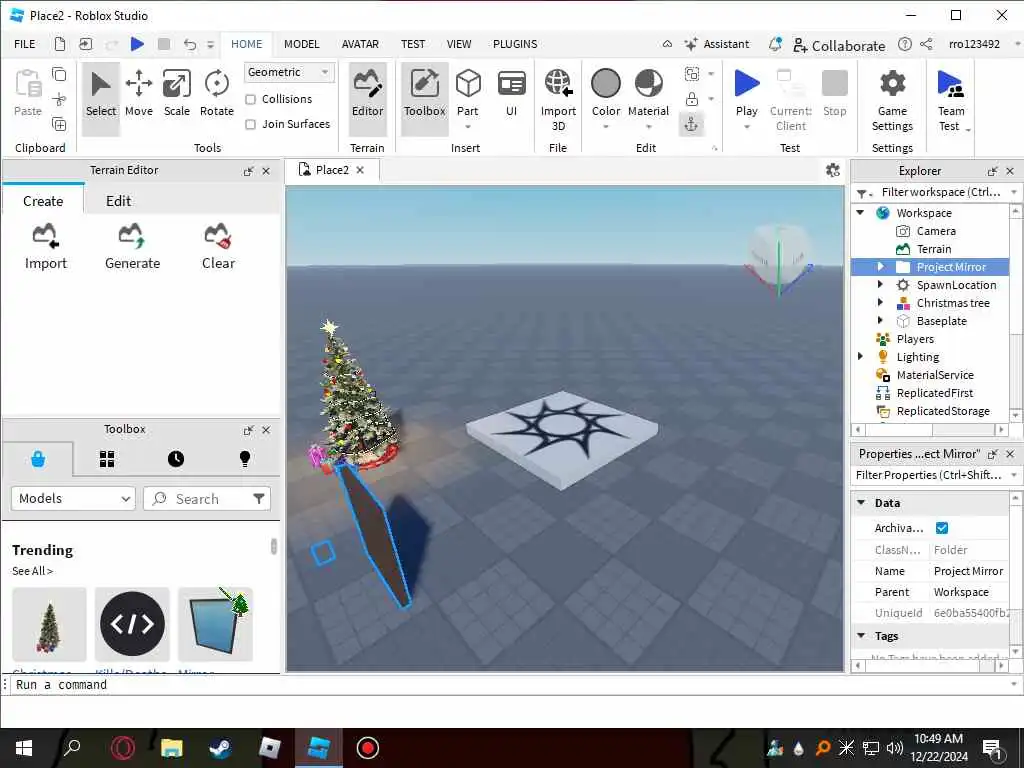Viewport: 1024px width, 768px height.
Task: Select the Mirror asset thumbnail
Action: 215,624
